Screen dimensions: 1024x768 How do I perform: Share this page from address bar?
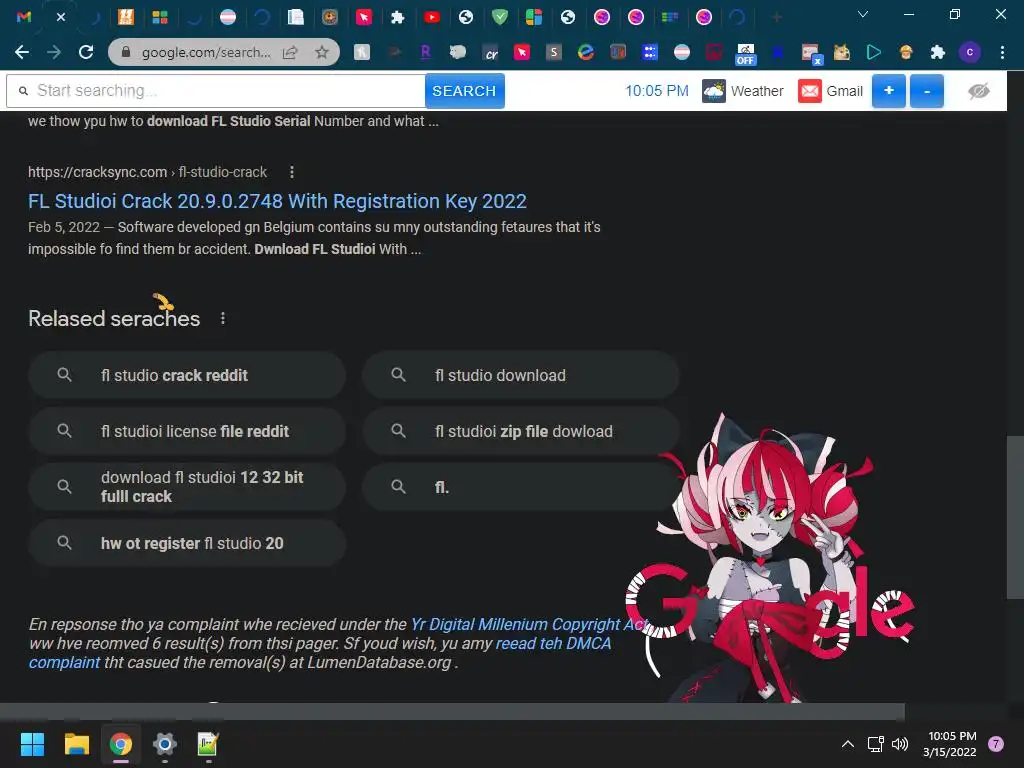(290, 52)
